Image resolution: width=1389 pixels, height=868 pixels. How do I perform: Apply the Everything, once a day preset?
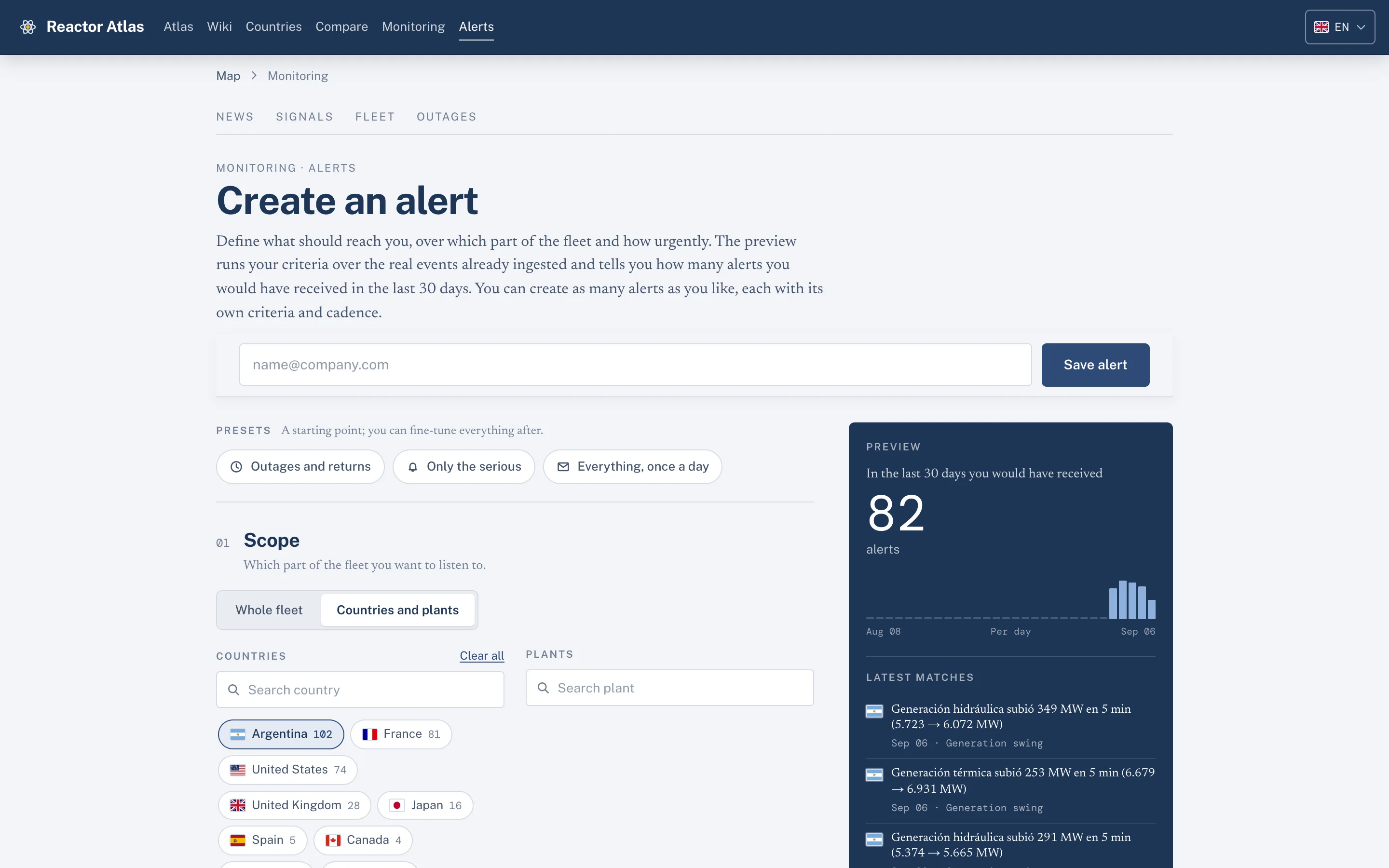pyautogui.click(x=632, y=467)
